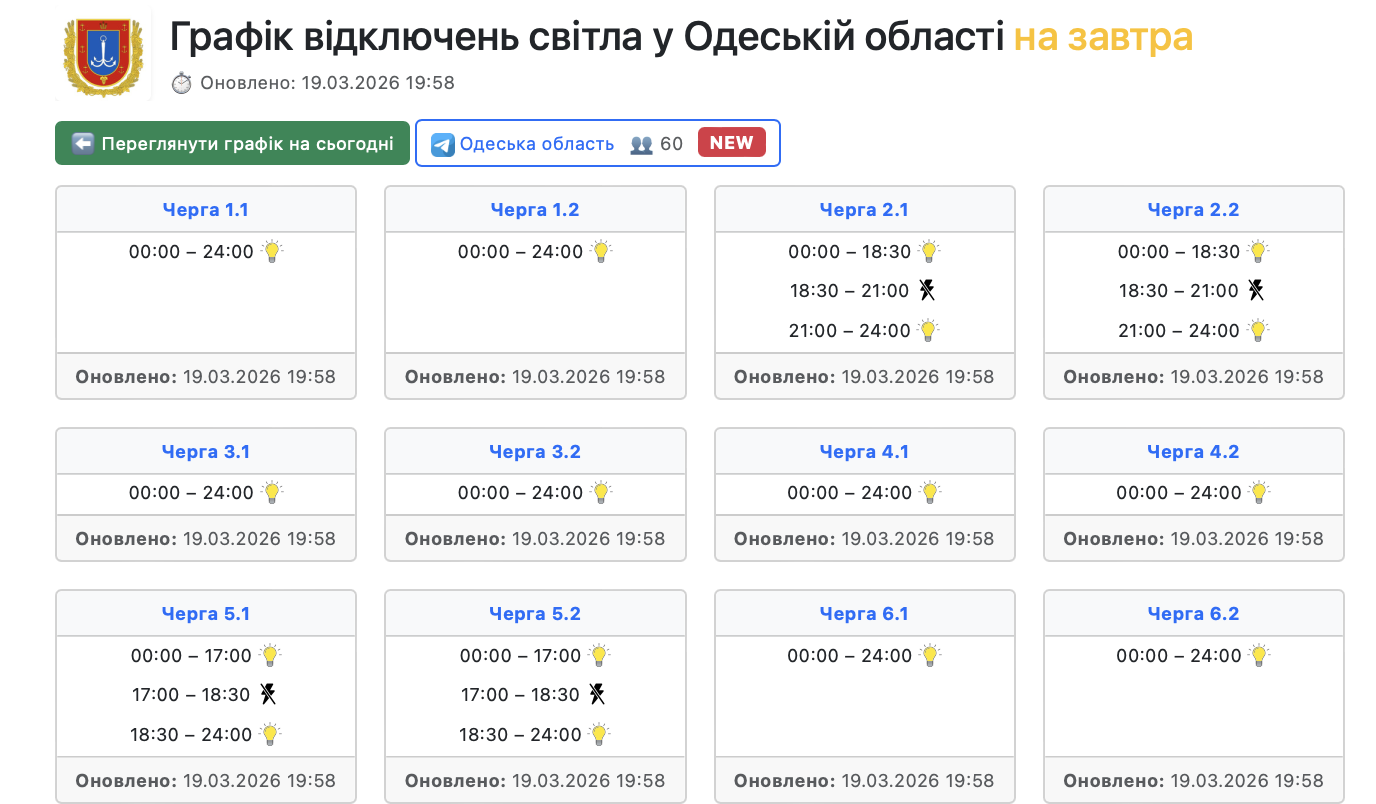Screen dimensions: 1376x804
Task: Click the Odesa region coat of arms logo
Action: pyautogui.click(x=103, y=56)
